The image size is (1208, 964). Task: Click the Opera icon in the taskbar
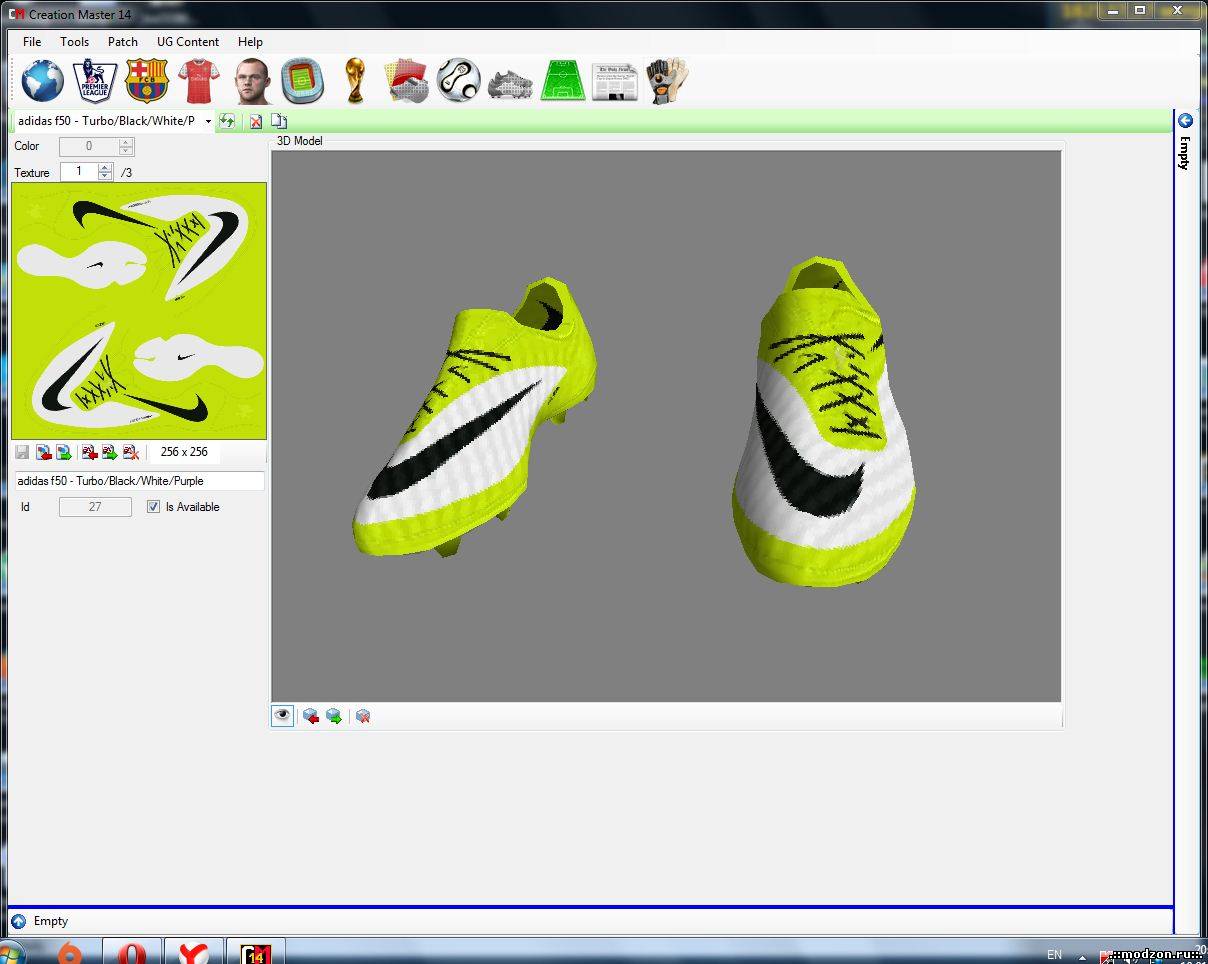(x=131, y=952)
